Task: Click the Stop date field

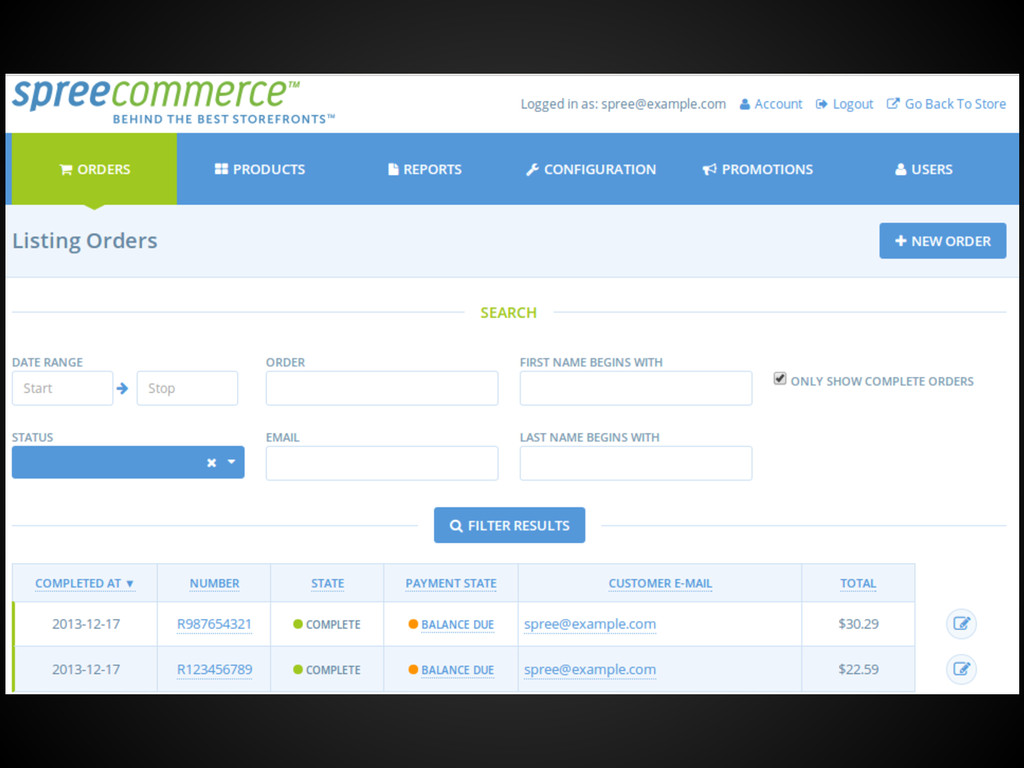Action: click(x=187, y=388)
